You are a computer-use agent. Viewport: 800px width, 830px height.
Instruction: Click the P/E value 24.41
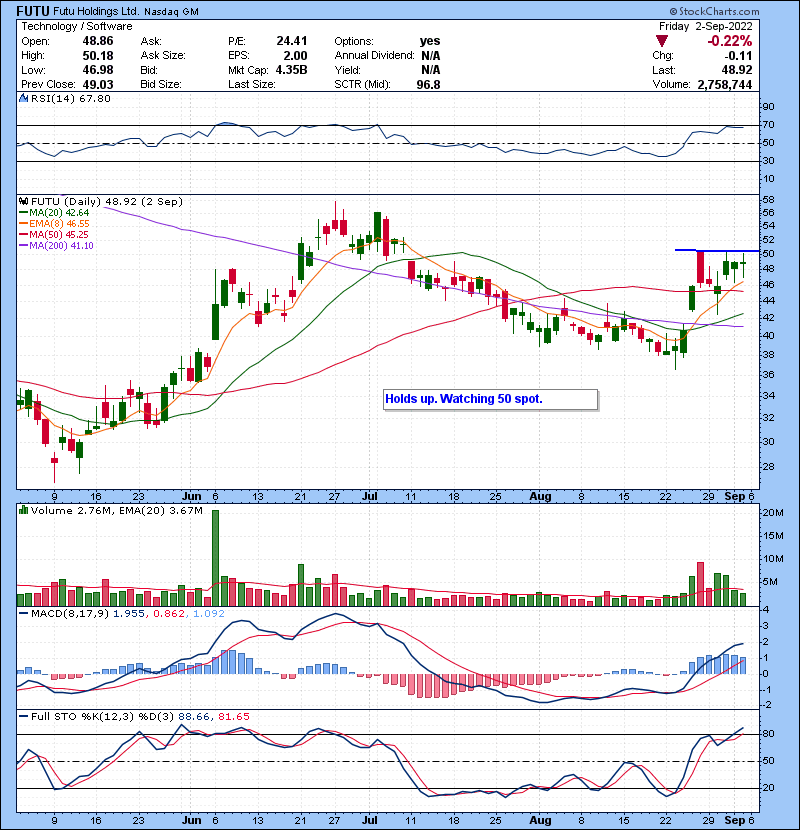pyautogui.click(x=292, y=41)
